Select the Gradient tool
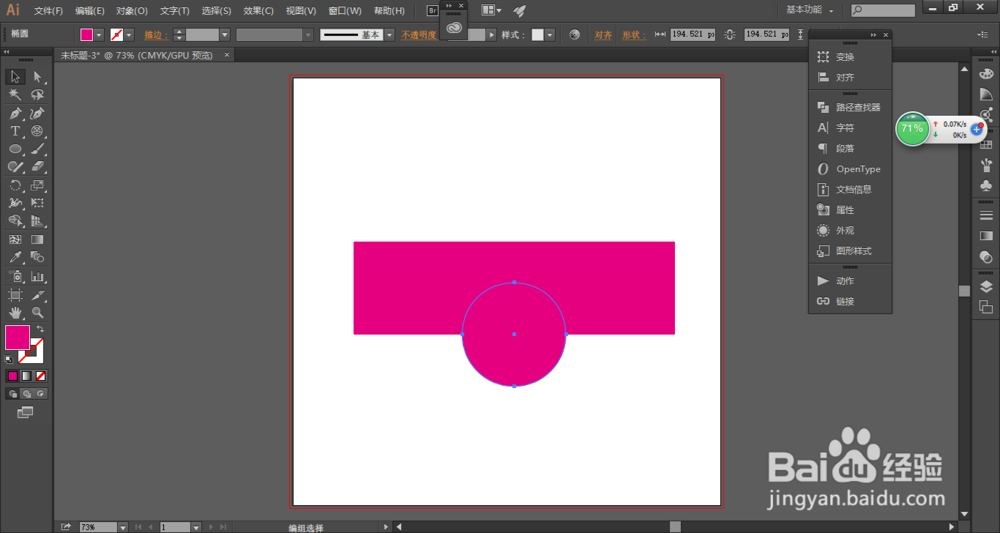The width and height of the screenshot is (1000, 533). 38,240
